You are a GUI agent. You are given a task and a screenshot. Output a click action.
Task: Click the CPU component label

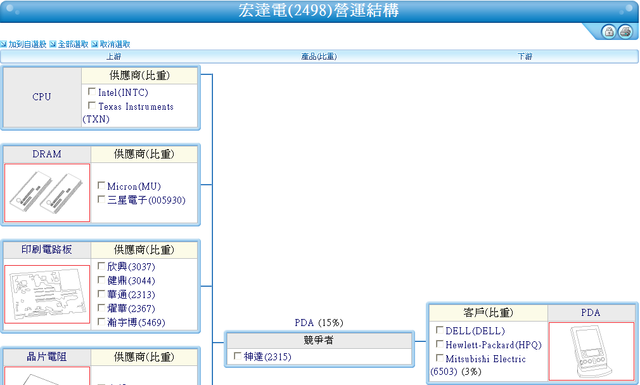(42, 97)
